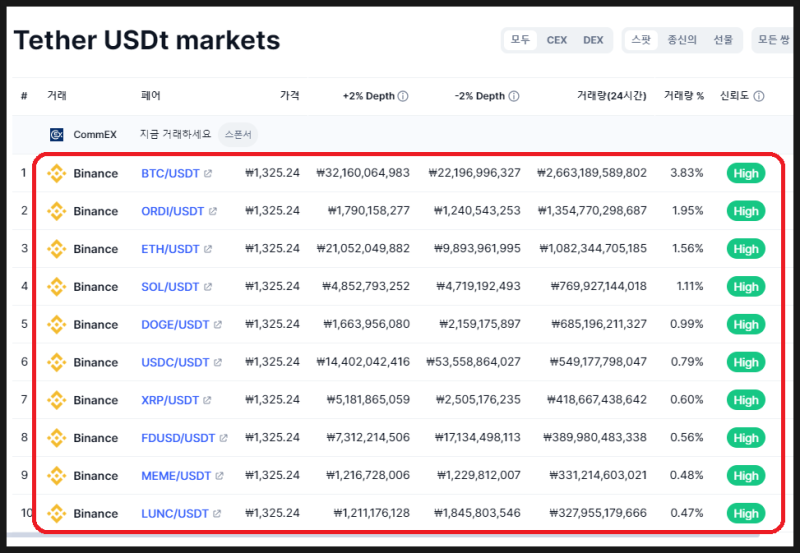Open the ORDI/USDT pair link
This screenshot has height=553, width=800.
tap(172, 211)
